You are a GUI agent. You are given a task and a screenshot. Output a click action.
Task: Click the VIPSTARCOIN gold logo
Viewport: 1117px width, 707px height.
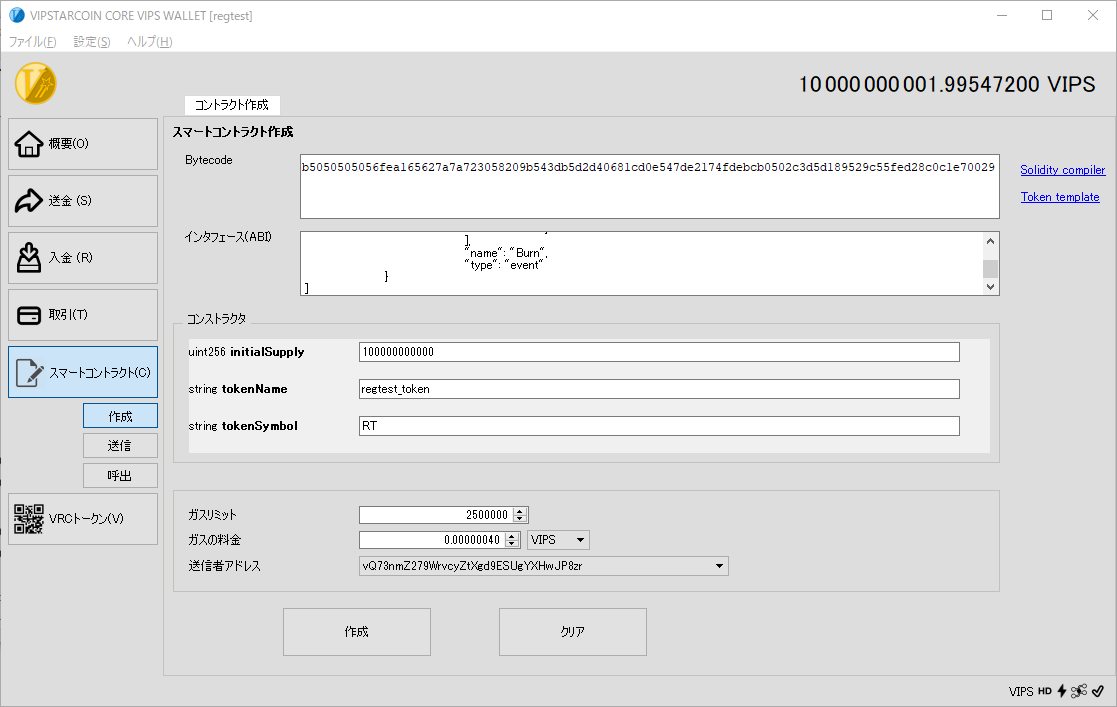[36, 83]
